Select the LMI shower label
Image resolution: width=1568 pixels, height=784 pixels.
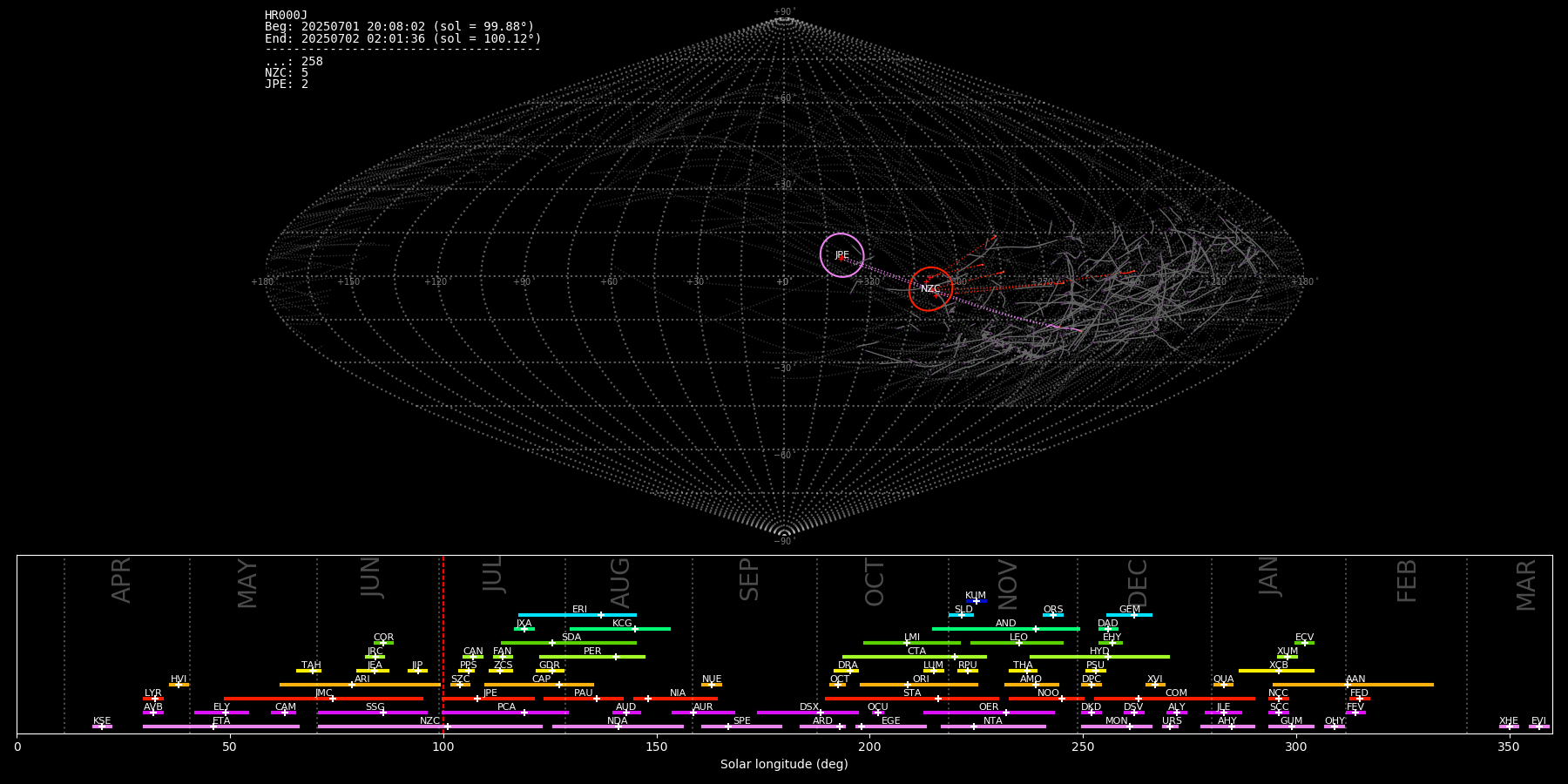(x=912, y=638)
